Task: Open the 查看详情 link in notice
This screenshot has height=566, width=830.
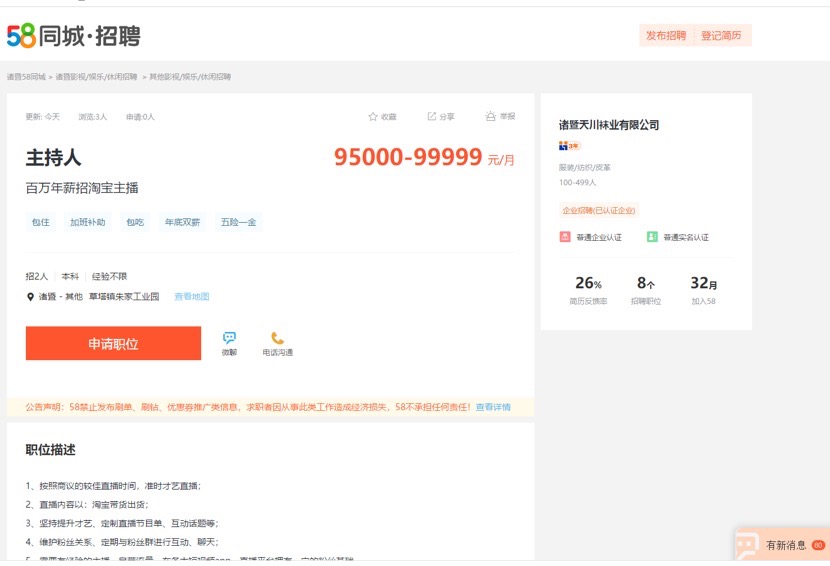Action: pos(493,407)
